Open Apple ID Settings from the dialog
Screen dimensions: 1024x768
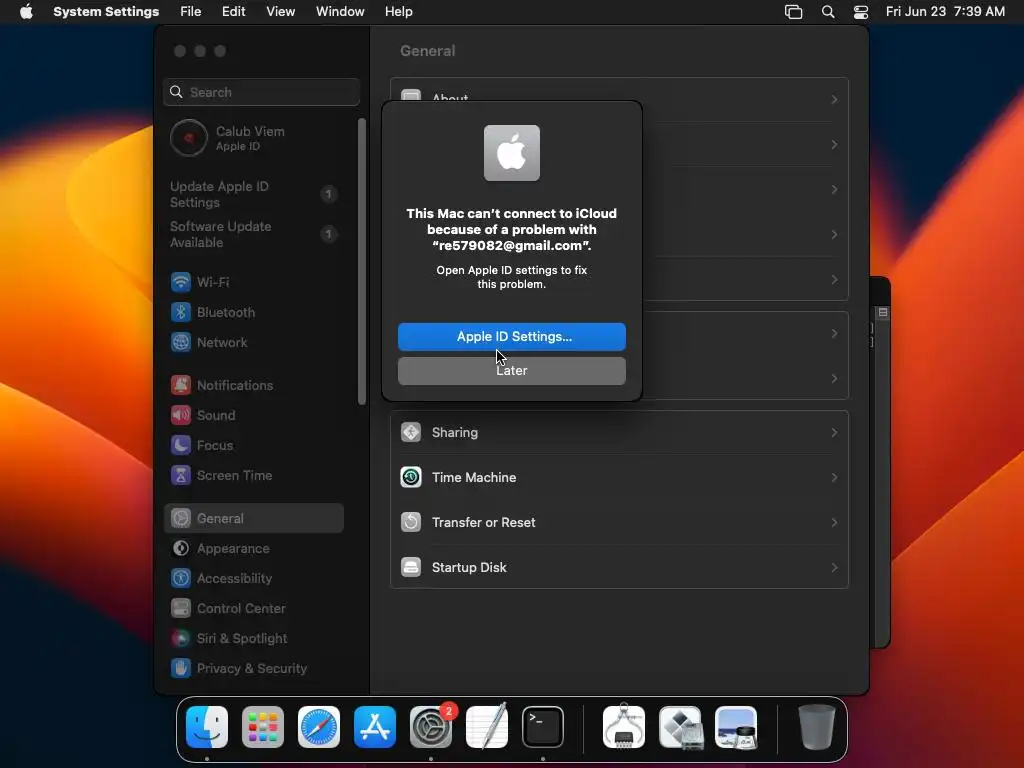point(511,336)
